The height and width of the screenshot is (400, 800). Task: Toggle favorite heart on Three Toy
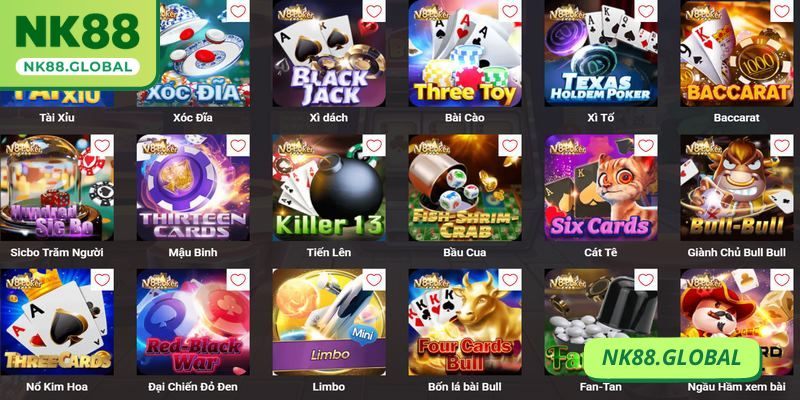[510, 11]
